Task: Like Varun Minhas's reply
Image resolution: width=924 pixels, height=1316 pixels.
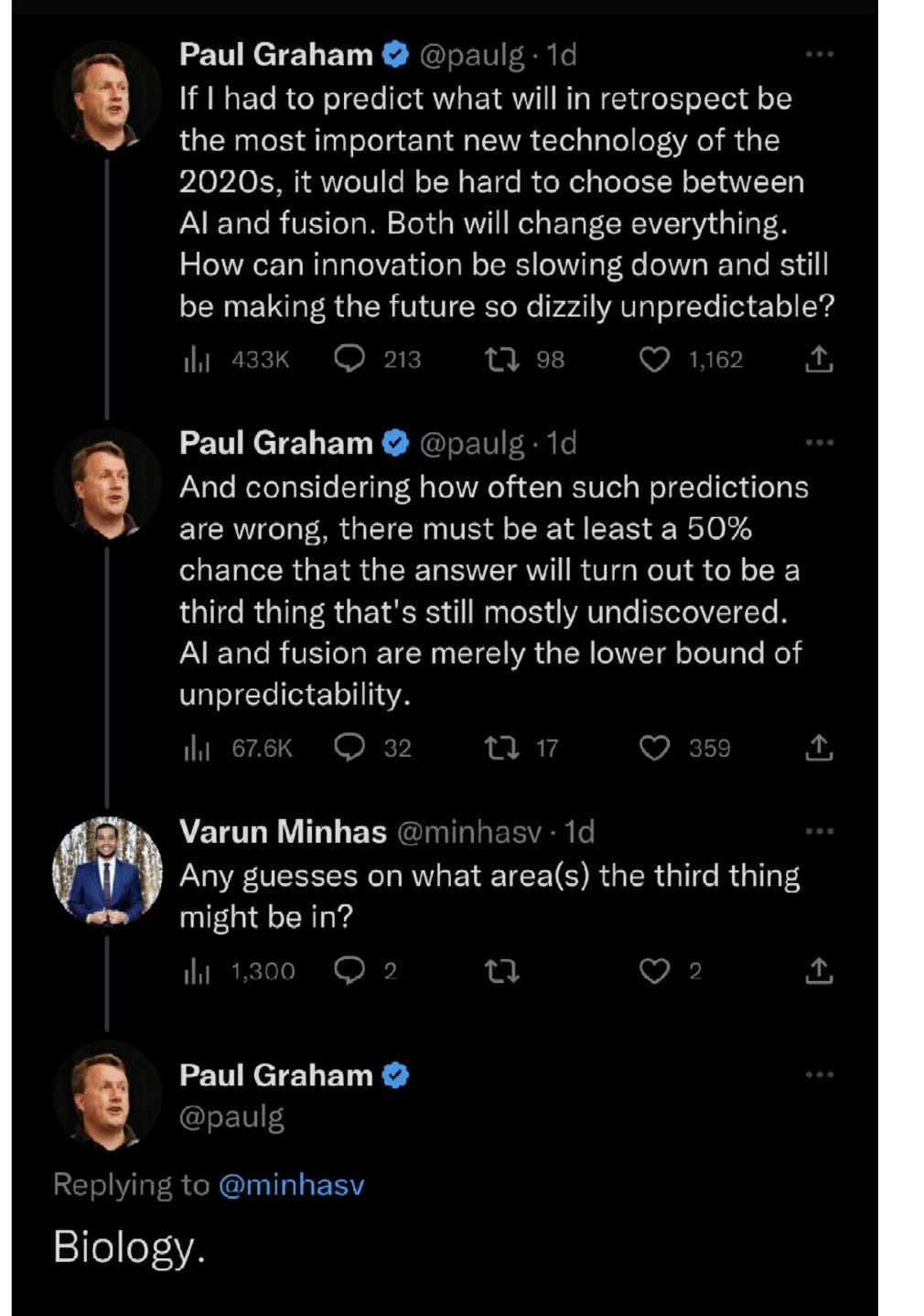Action: tap(653, 971)
